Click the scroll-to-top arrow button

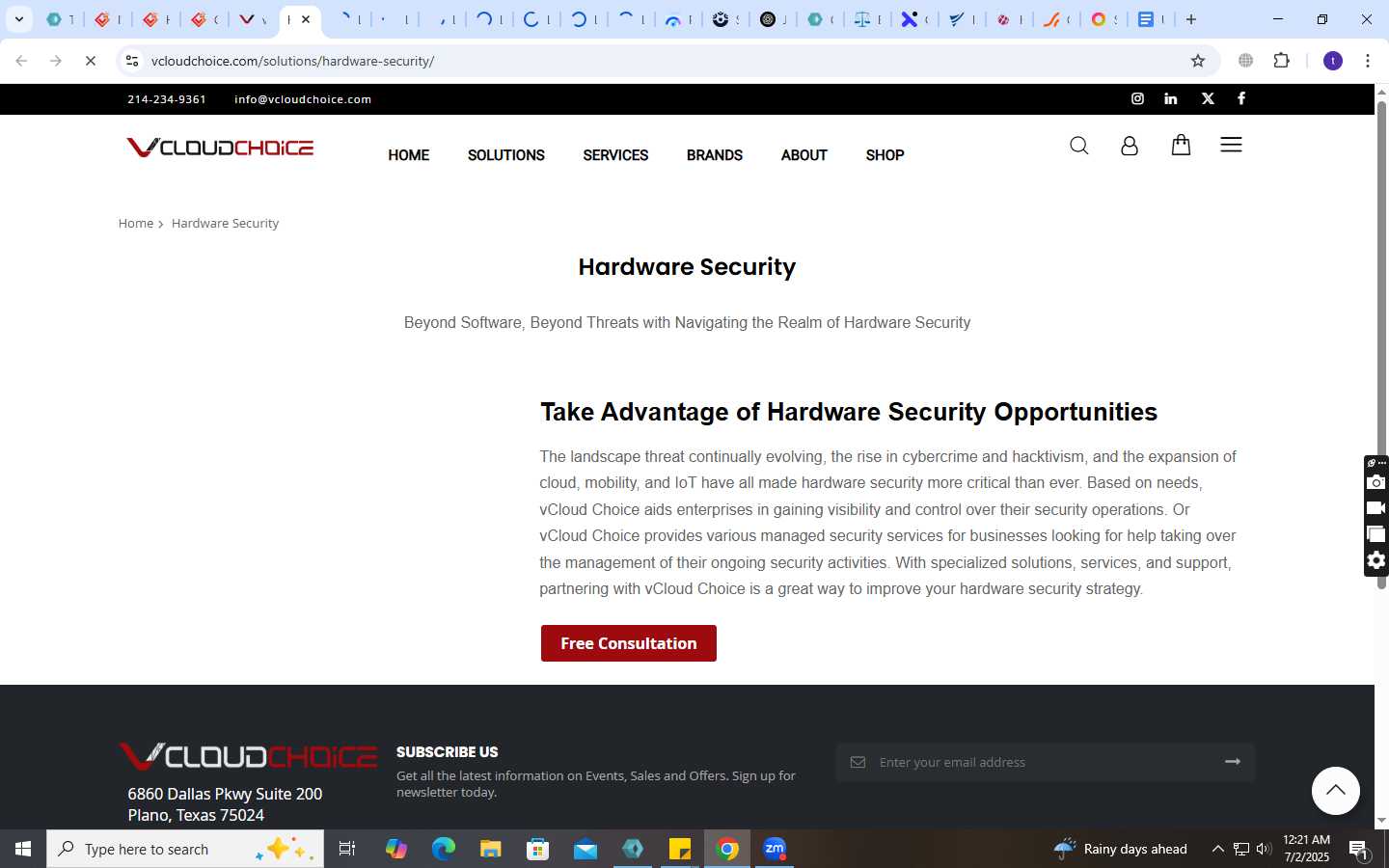tap(1335, 791)
